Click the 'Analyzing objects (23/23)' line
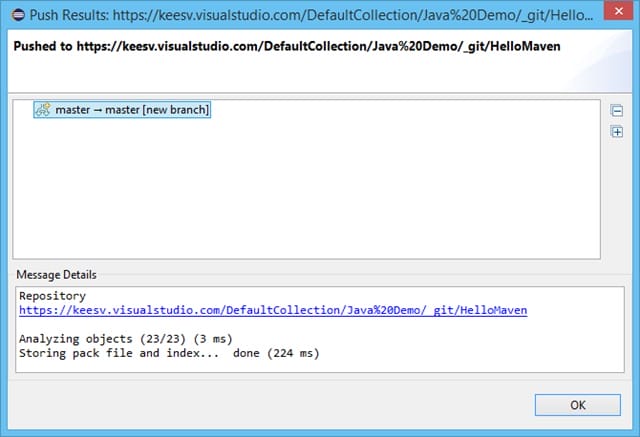 pyautogui.click(x=126, y=339)
